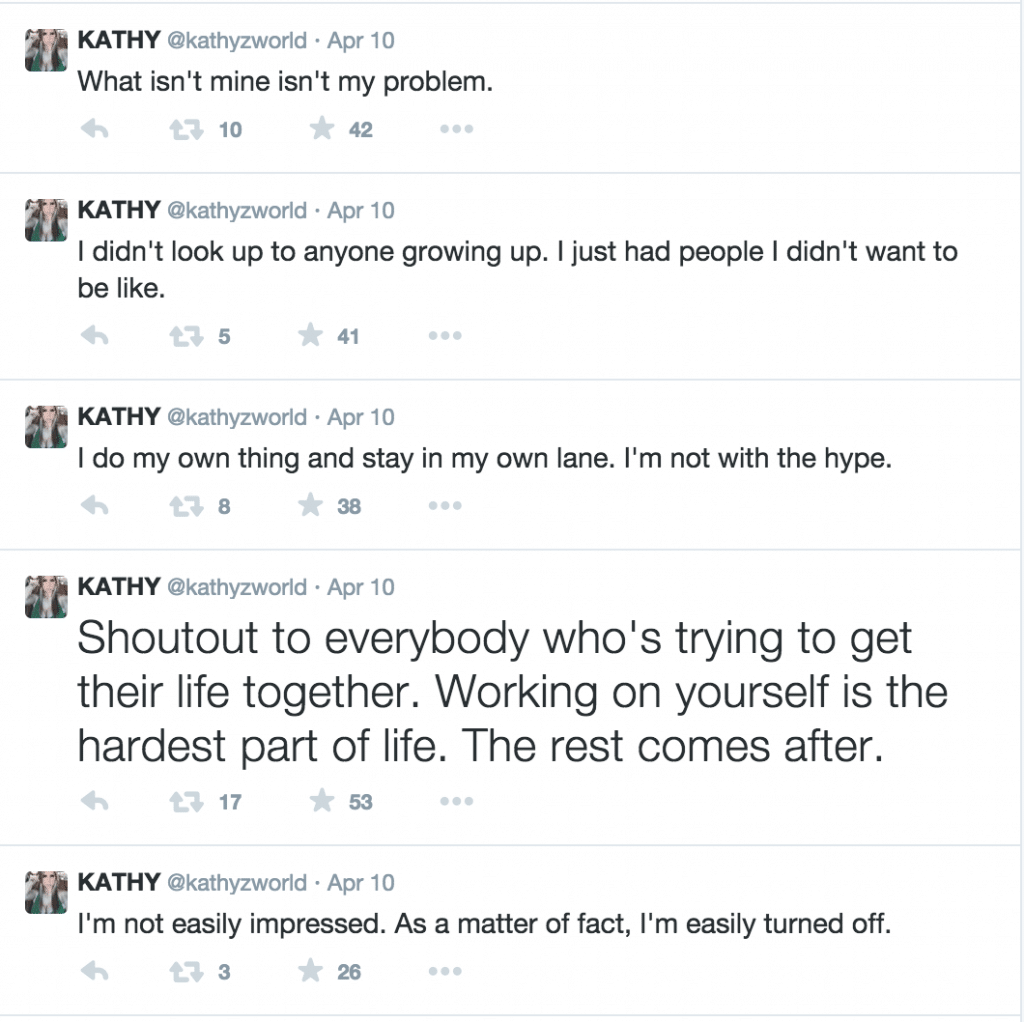Click the @kathyzworld handle on the first tweet
Image resolution: width=1024 pixels, height=1022 pixels.
(x=237, y=40)
